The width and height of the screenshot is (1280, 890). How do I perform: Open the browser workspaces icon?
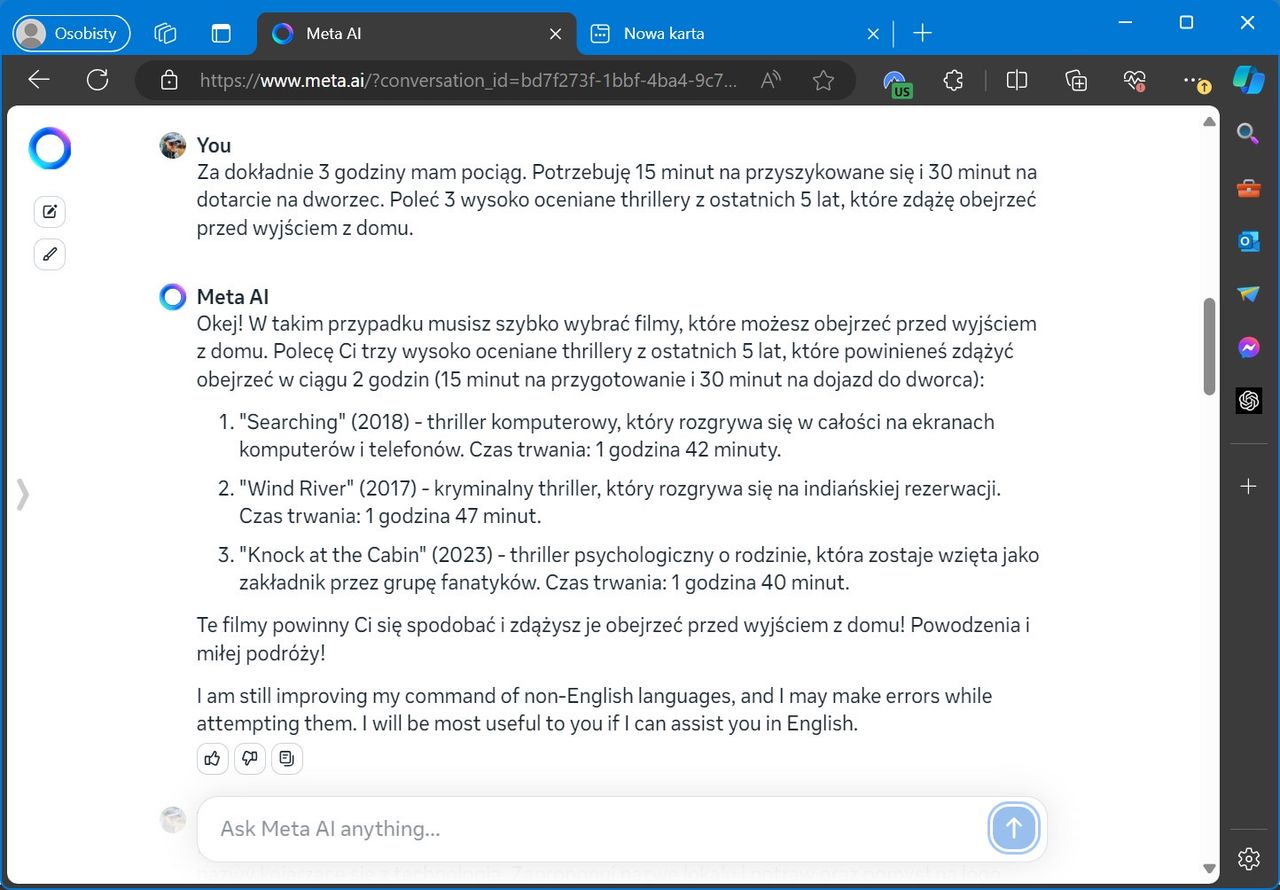(165, 33)
